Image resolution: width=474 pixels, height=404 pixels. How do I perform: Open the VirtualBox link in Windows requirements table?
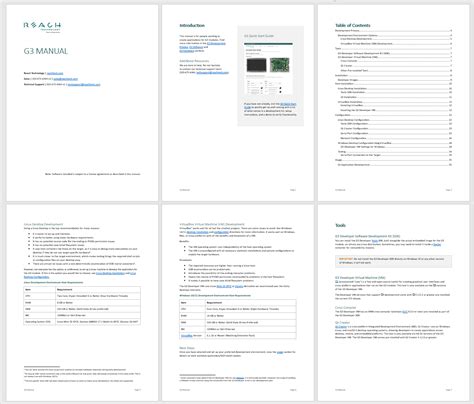[x=187, y=336]
